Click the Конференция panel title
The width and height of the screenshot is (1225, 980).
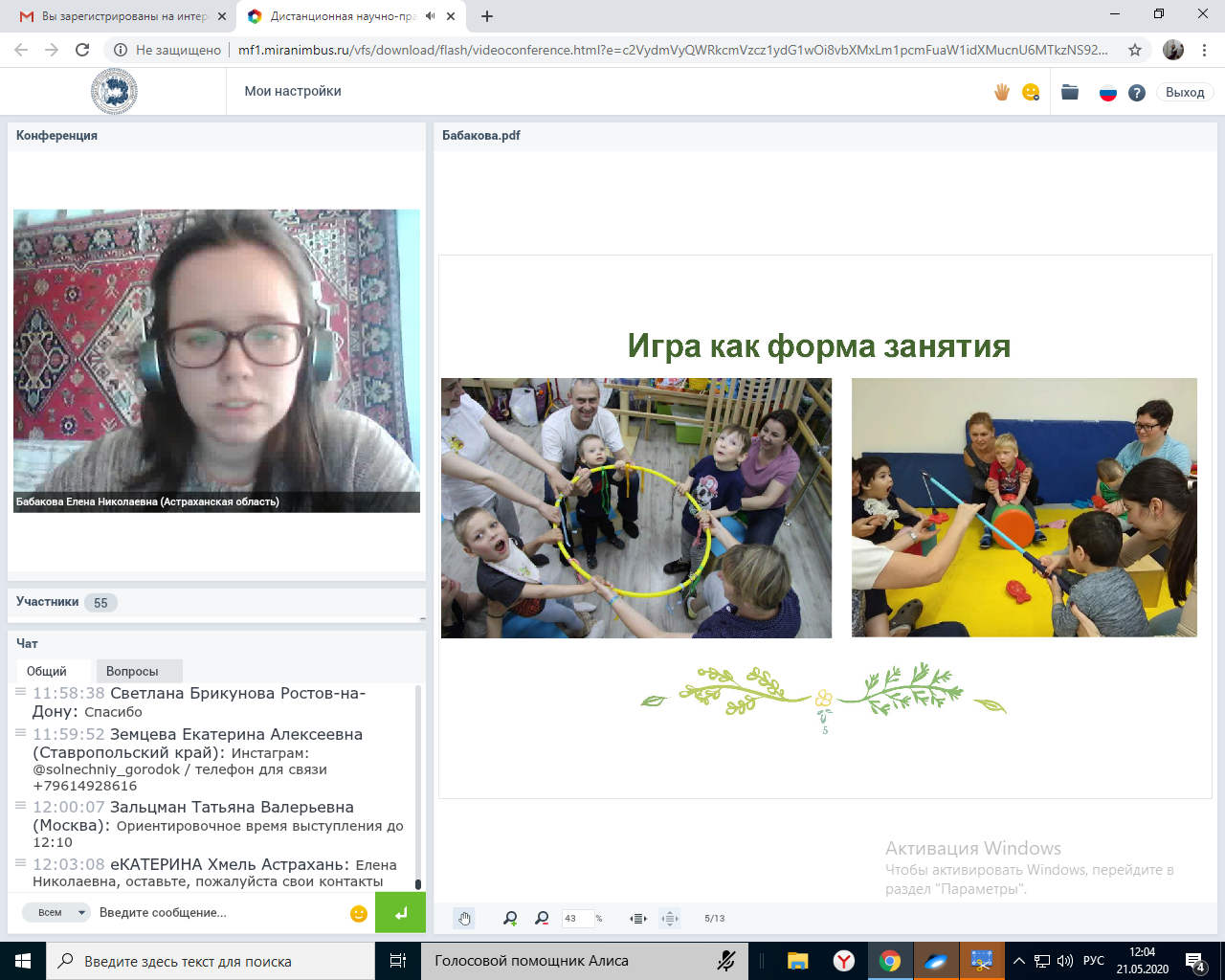[56, 135]
